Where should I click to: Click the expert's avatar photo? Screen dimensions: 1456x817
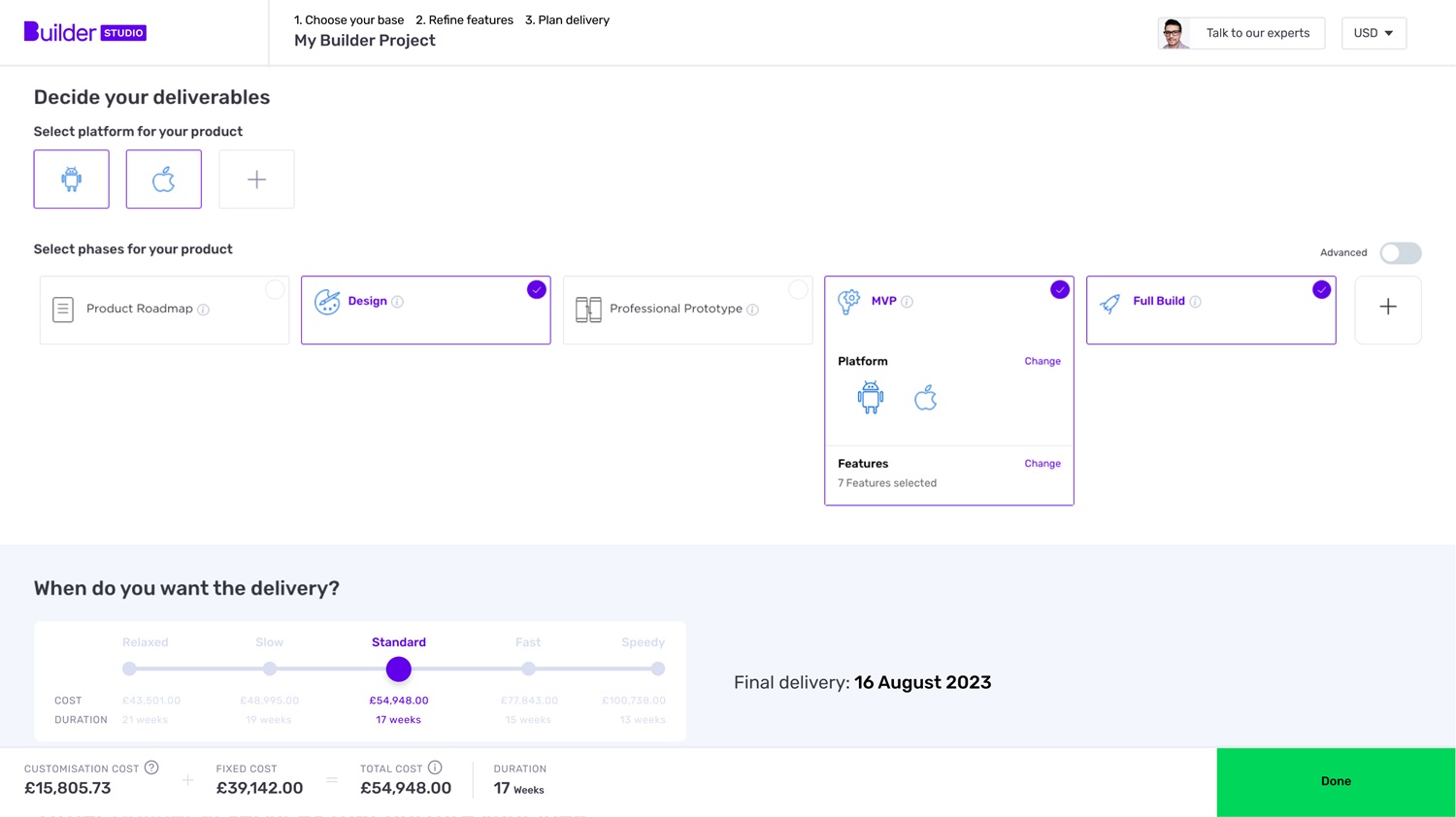tap(1174, 33)
